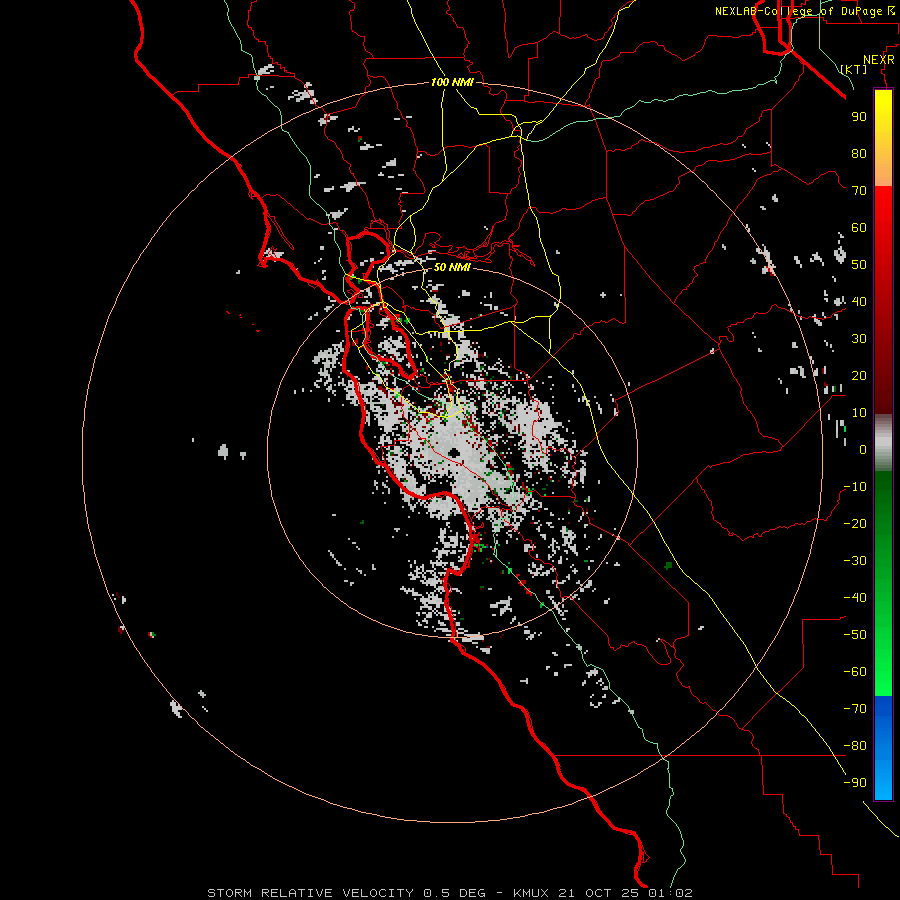Click the "100 NMI" range ring label
The width and height of the screenshot is (900, 900).
tap(452, 82)
